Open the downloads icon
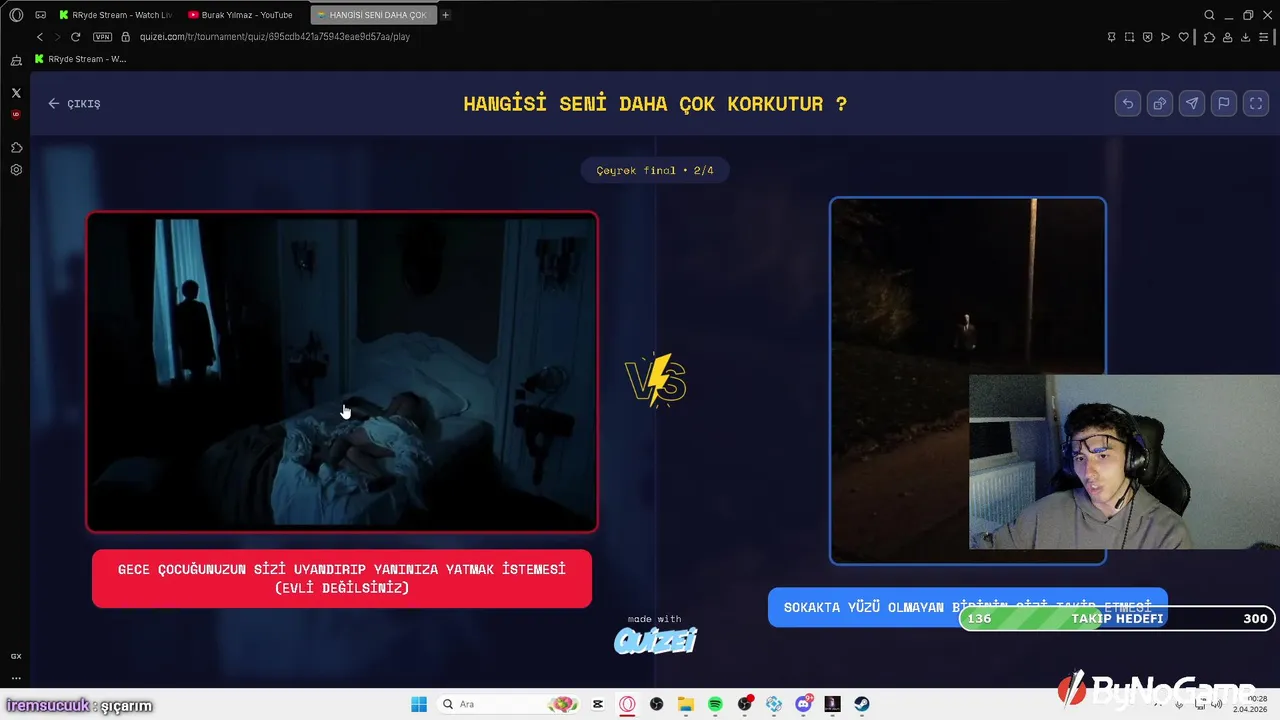Screen dimensions: 1280x720 (x=1246, y=37)
